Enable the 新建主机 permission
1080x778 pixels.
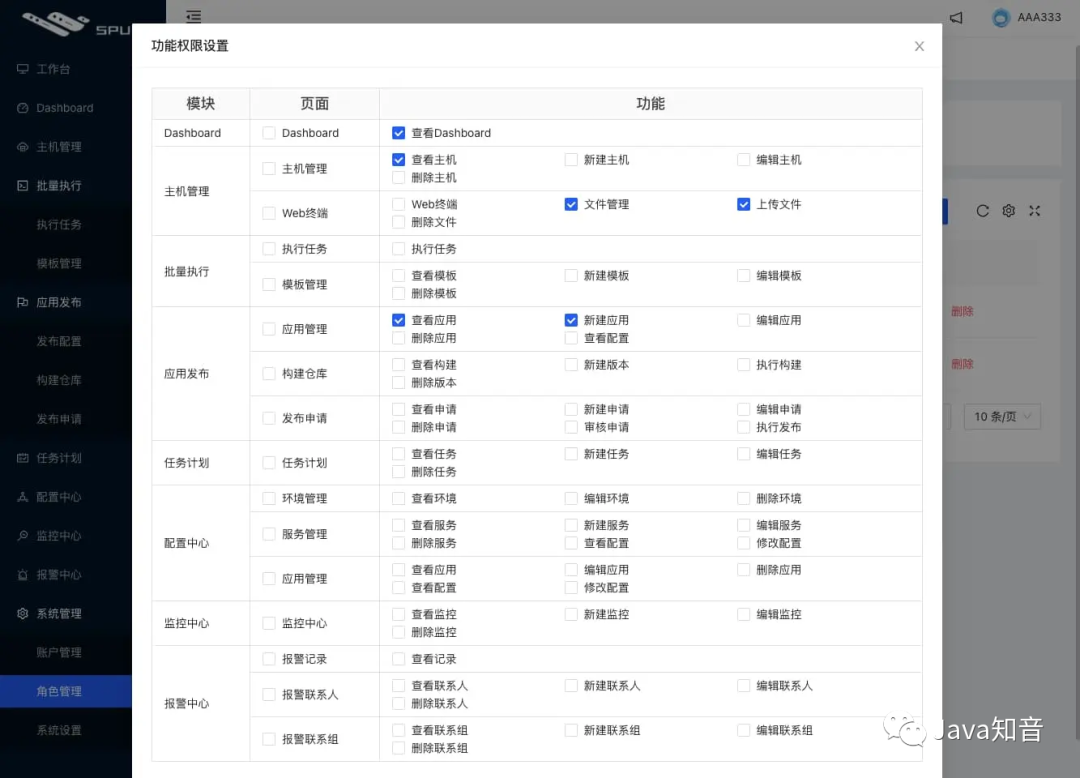(571, 160)
